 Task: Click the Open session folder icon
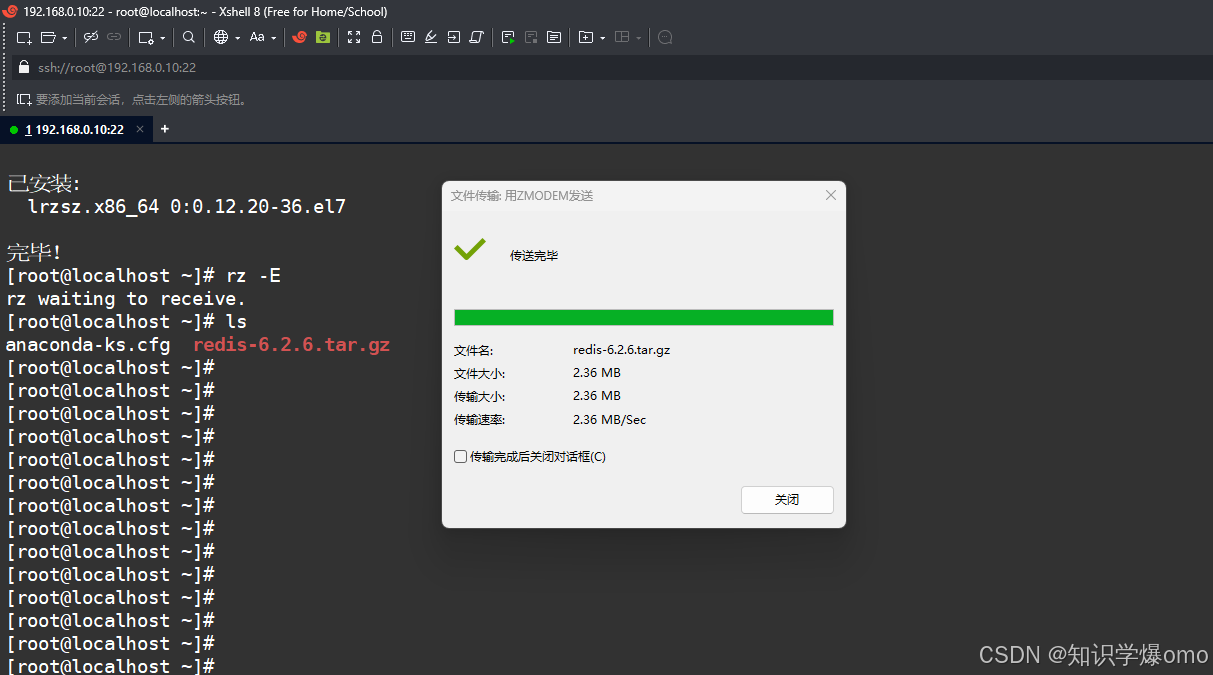point(47,37)
